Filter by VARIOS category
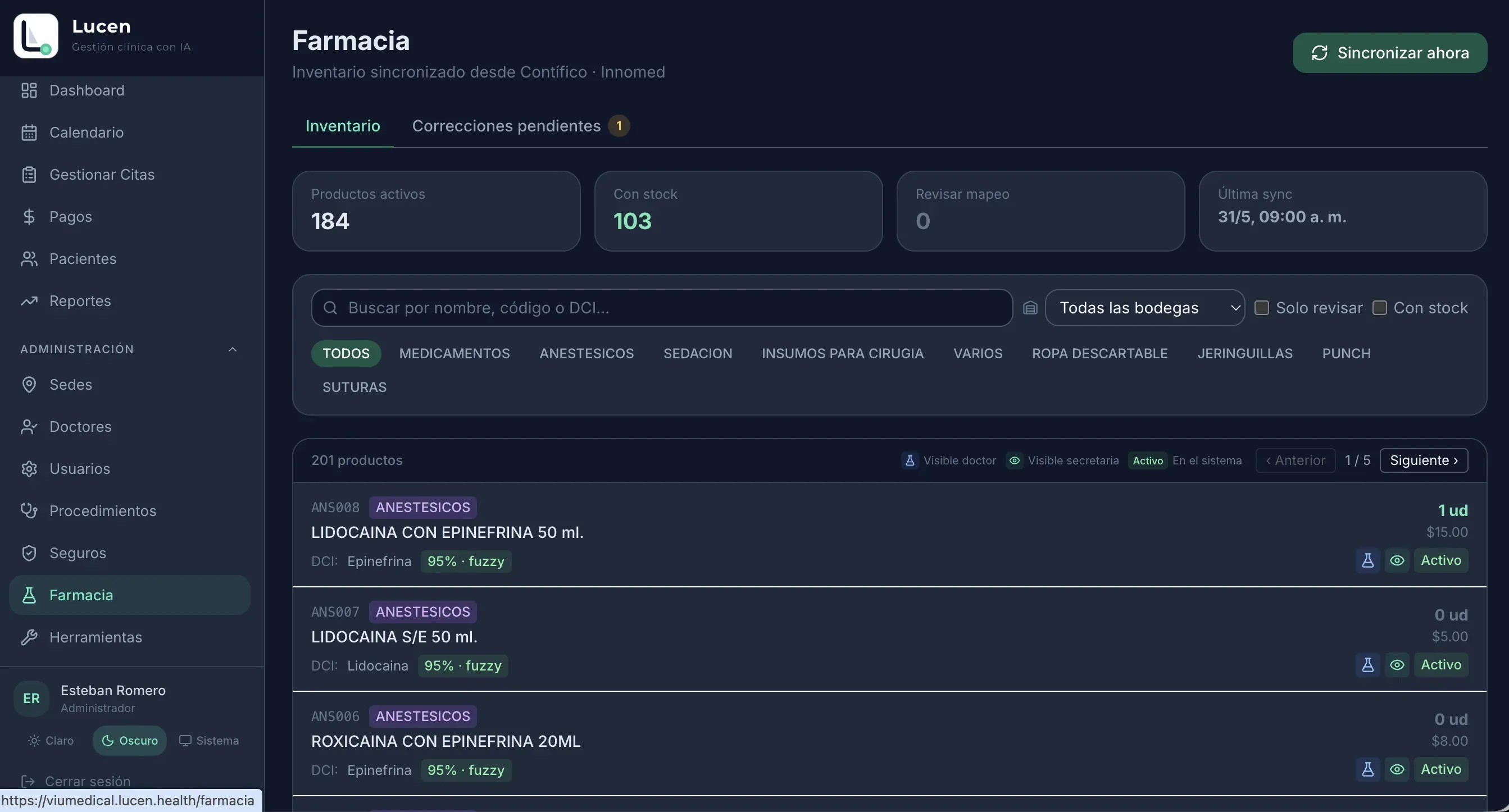Viewport: 1509px width, 812px height. click(978, 354)
